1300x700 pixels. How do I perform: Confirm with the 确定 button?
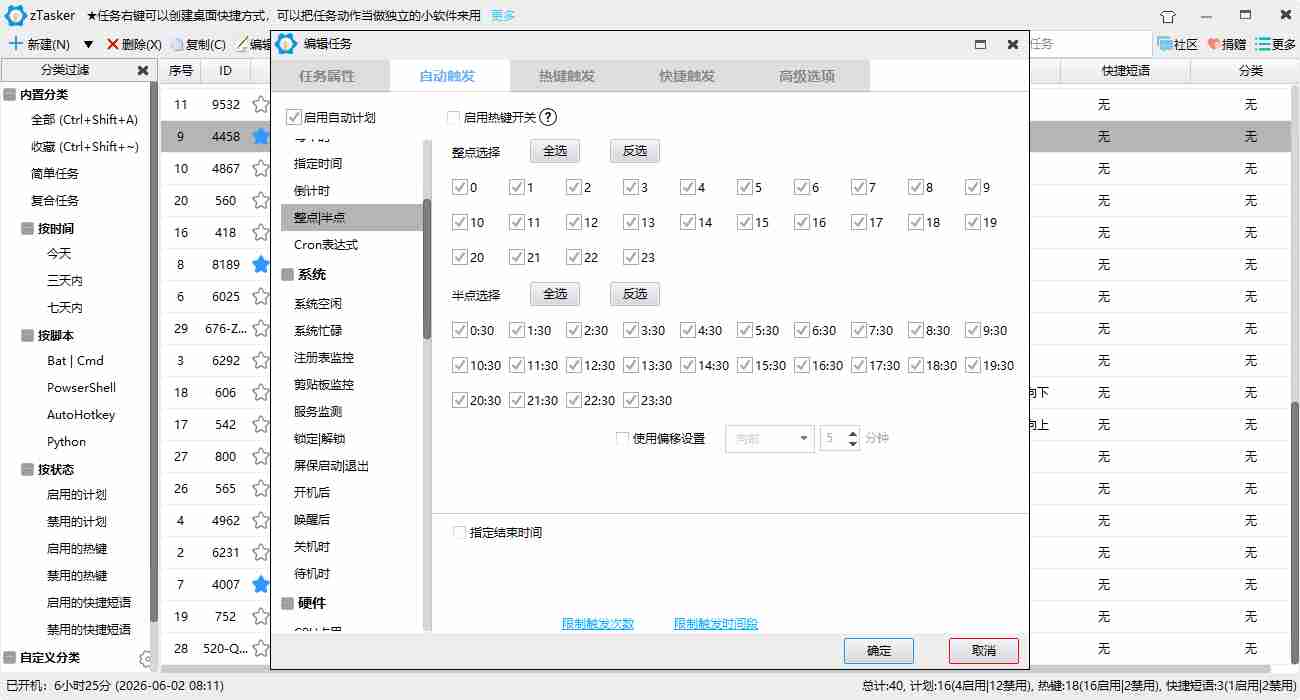[x=879, y=651]
